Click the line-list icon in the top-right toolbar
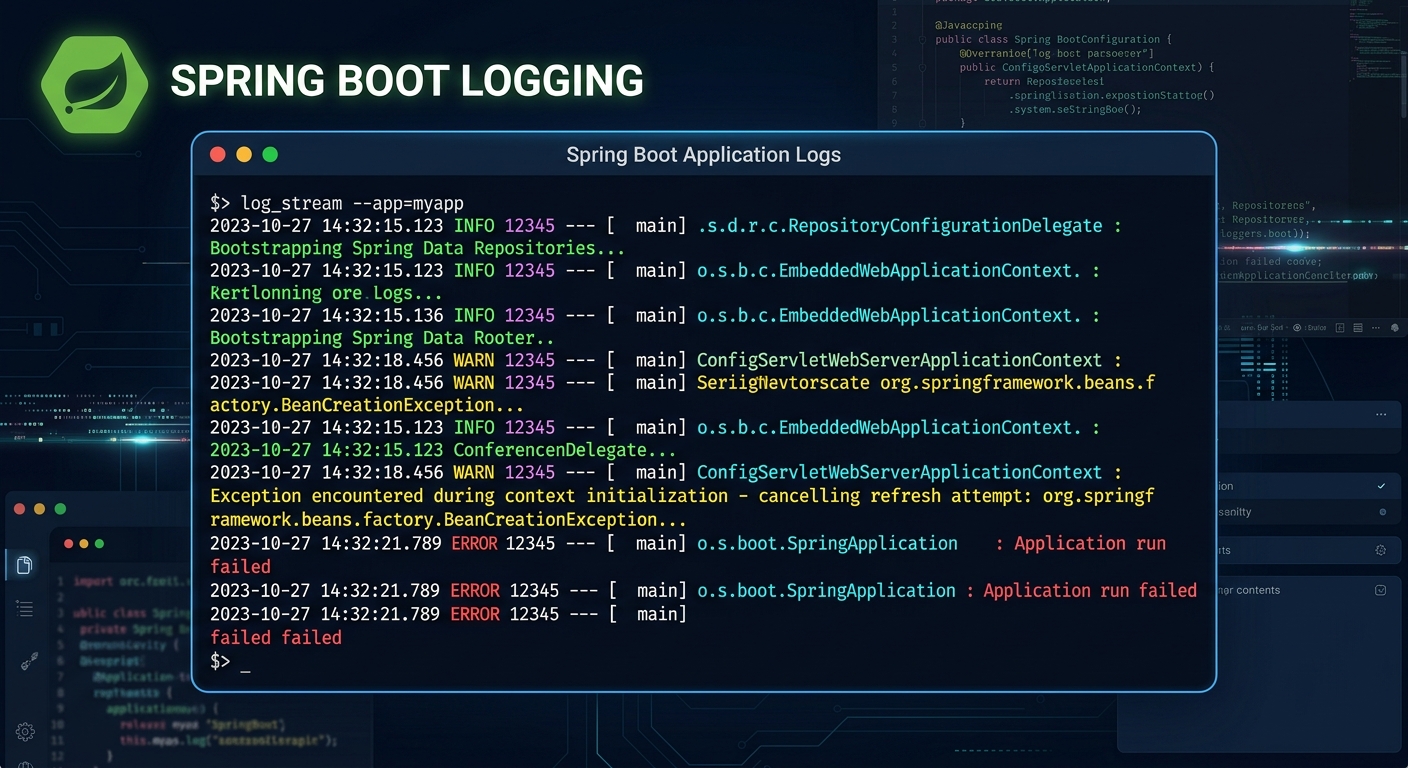 (1358, 328)
